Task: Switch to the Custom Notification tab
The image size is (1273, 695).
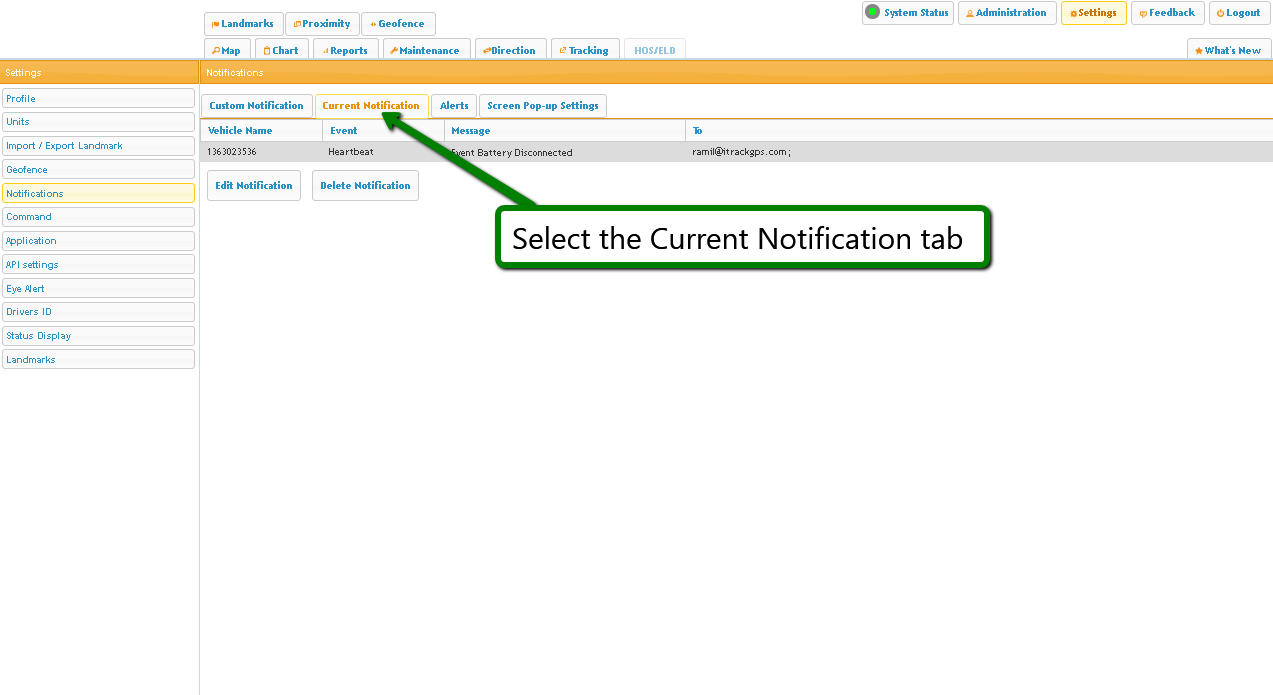Action: click(256, 106)
